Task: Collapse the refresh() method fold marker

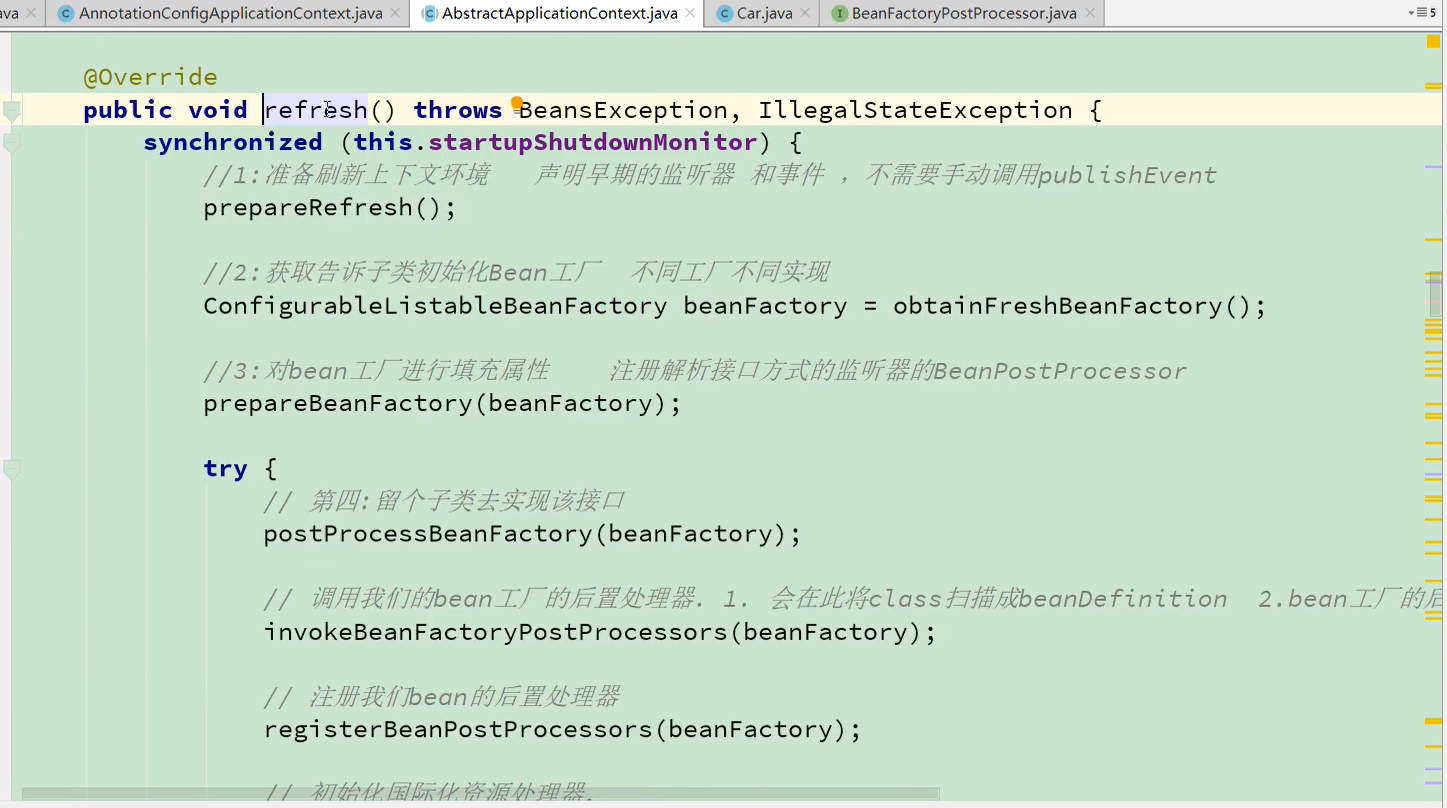Action: pyautogui.click(x=12, y=110)
